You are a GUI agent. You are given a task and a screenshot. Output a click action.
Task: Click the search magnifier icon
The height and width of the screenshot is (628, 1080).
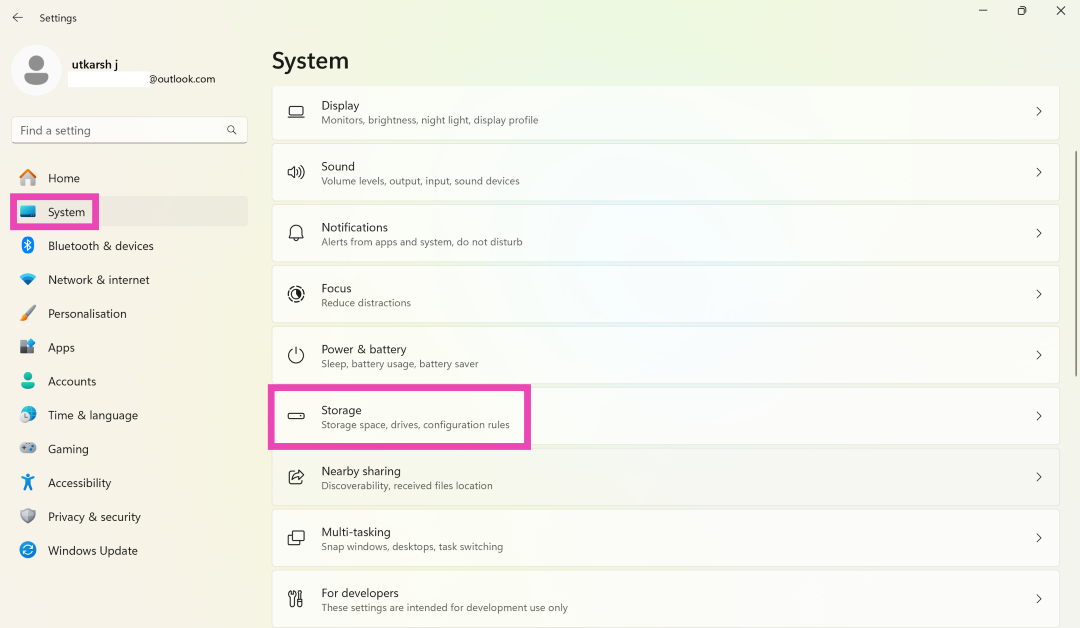pos(232,130)
